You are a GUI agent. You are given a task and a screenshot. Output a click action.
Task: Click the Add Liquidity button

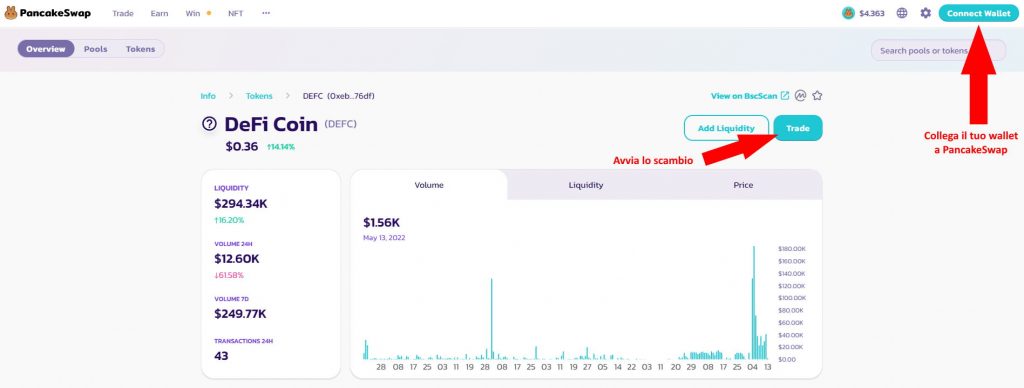[726, 128]
